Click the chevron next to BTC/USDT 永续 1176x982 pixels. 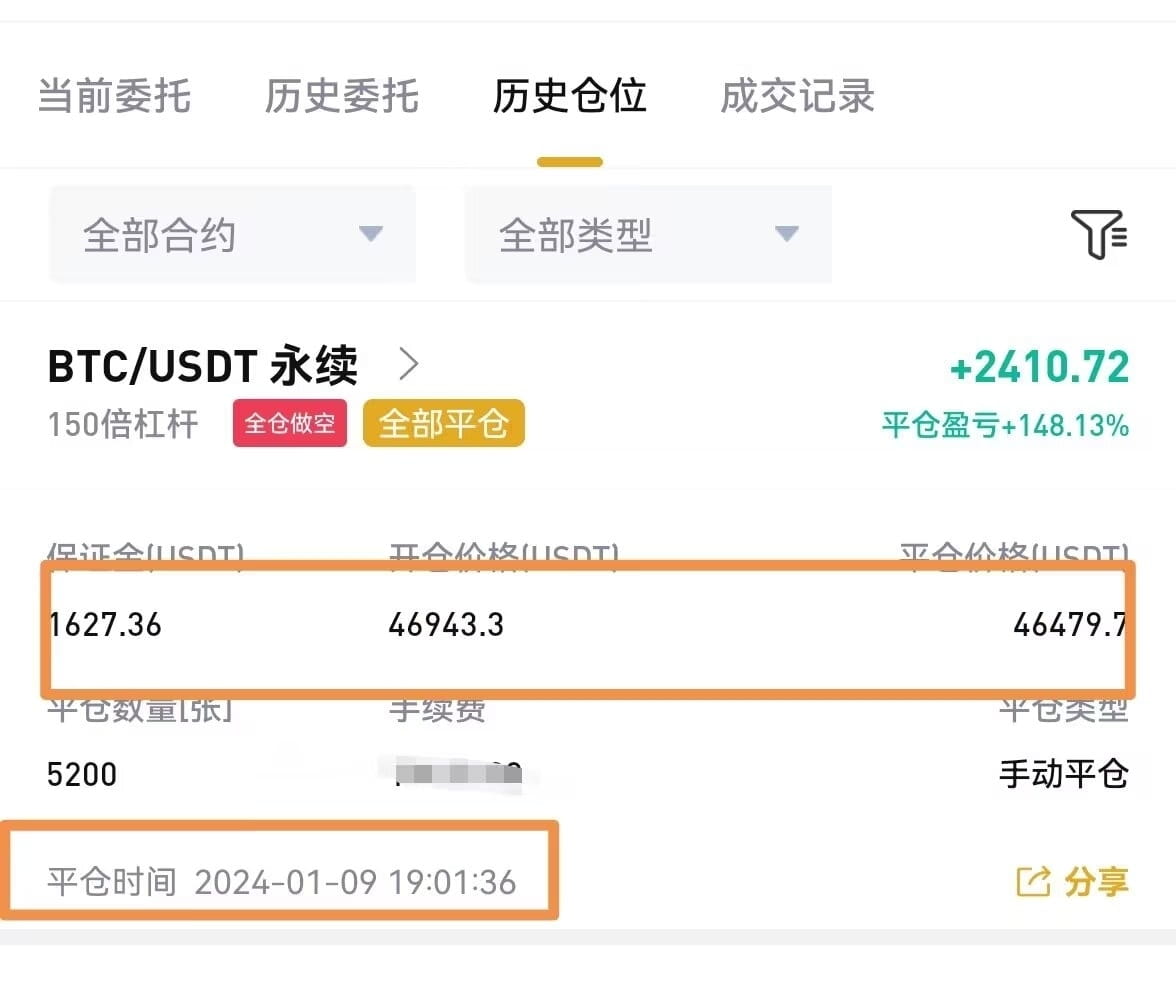point(409,365)
